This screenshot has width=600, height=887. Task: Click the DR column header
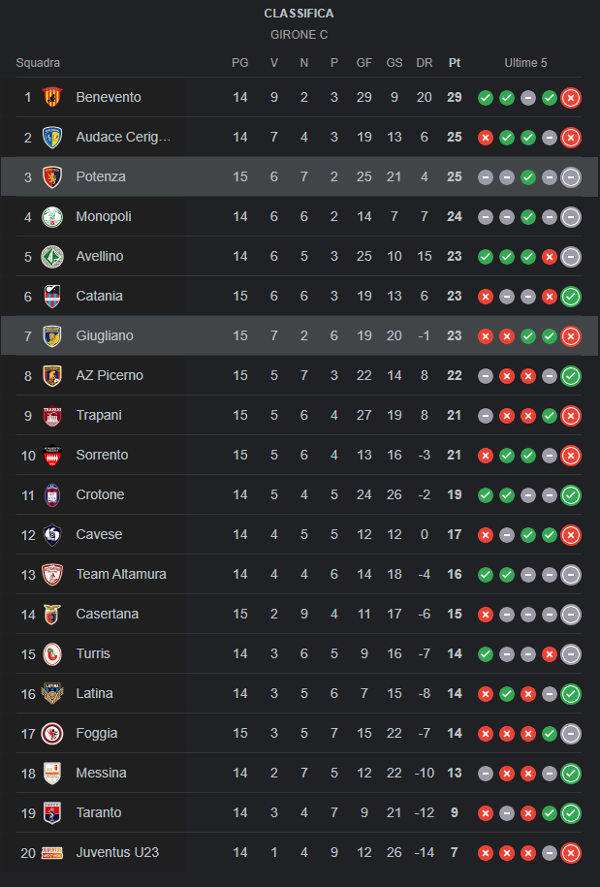click(x=424, y=63)
